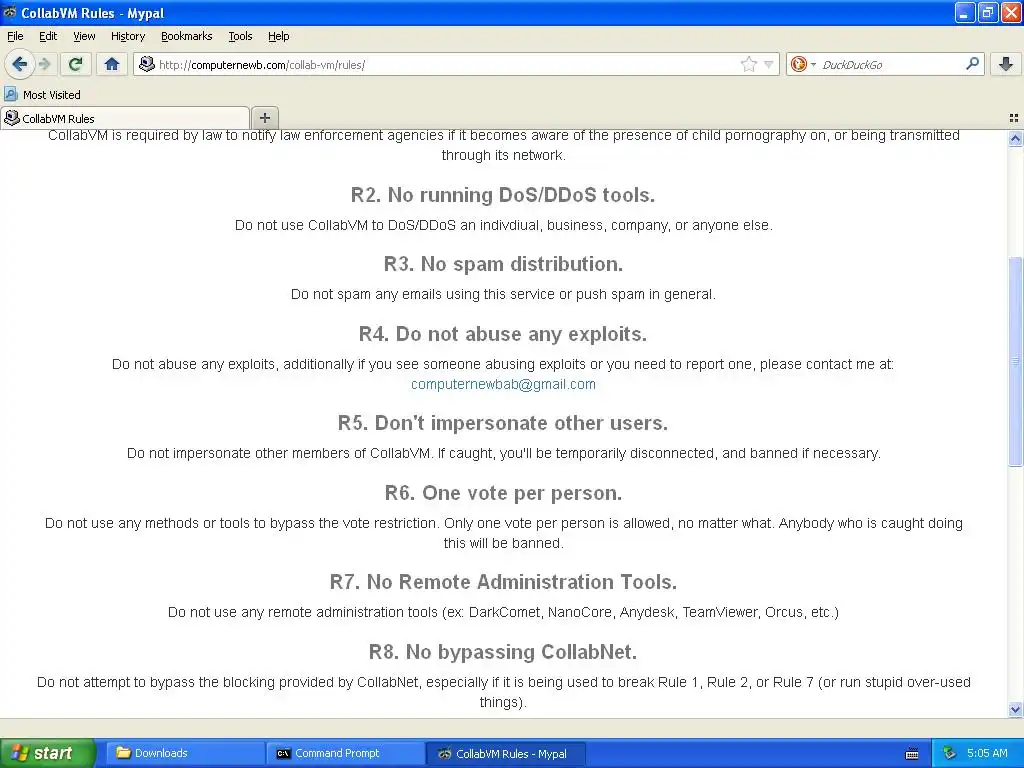Viewport: 1024px width, 768px height.
Task: Open the File menu
Action: (x=15, y=37)
